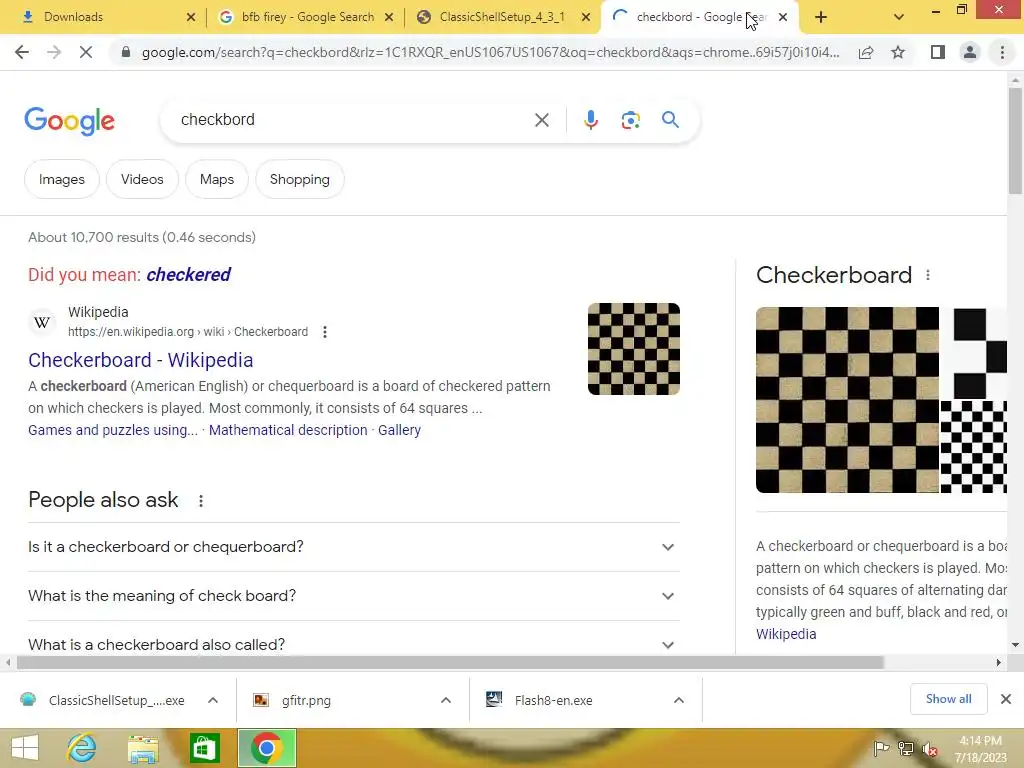Launch Internet Explorer from taskbar
Image resolution: width=1024 pixels, height=768 pixels.
[x=82, y=748]
